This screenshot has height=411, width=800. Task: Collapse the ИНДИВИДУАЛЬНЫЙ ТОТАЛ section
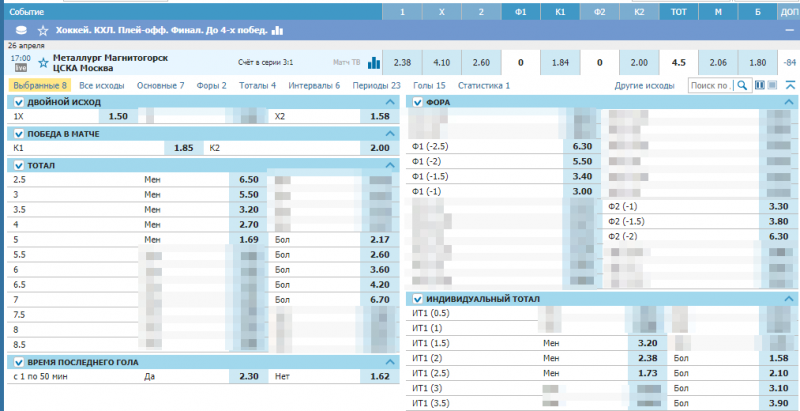[789, 298]
